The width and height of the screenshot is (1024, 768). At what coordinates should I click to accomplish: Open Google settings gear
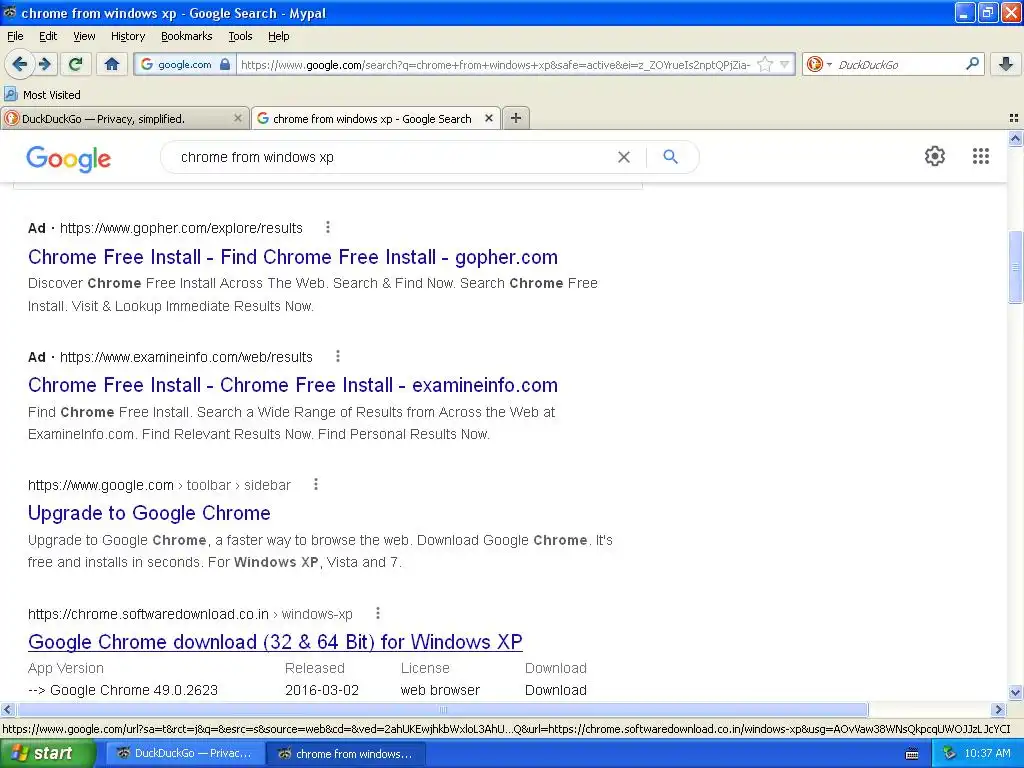[x=935, y=156]
